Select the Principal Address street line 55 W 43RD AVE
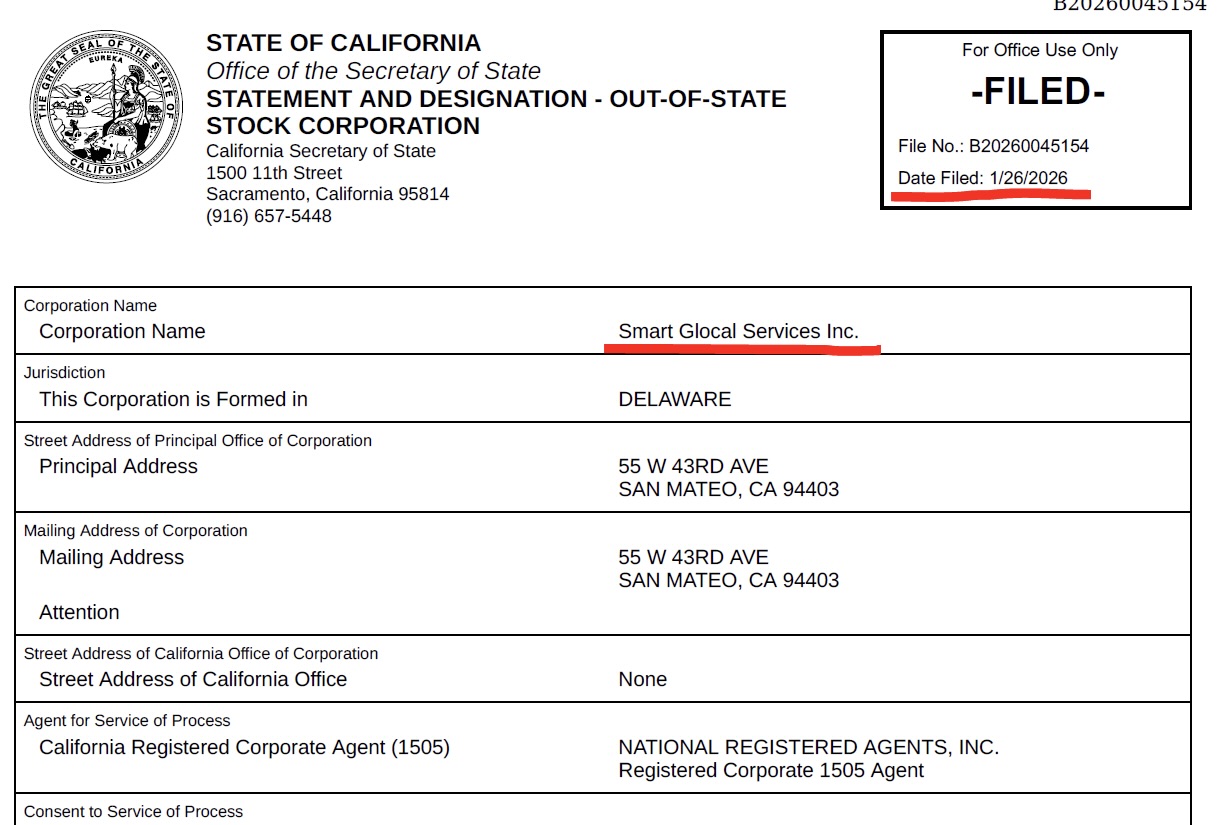Screen dimensions: 1224x825 coord(693,467)
